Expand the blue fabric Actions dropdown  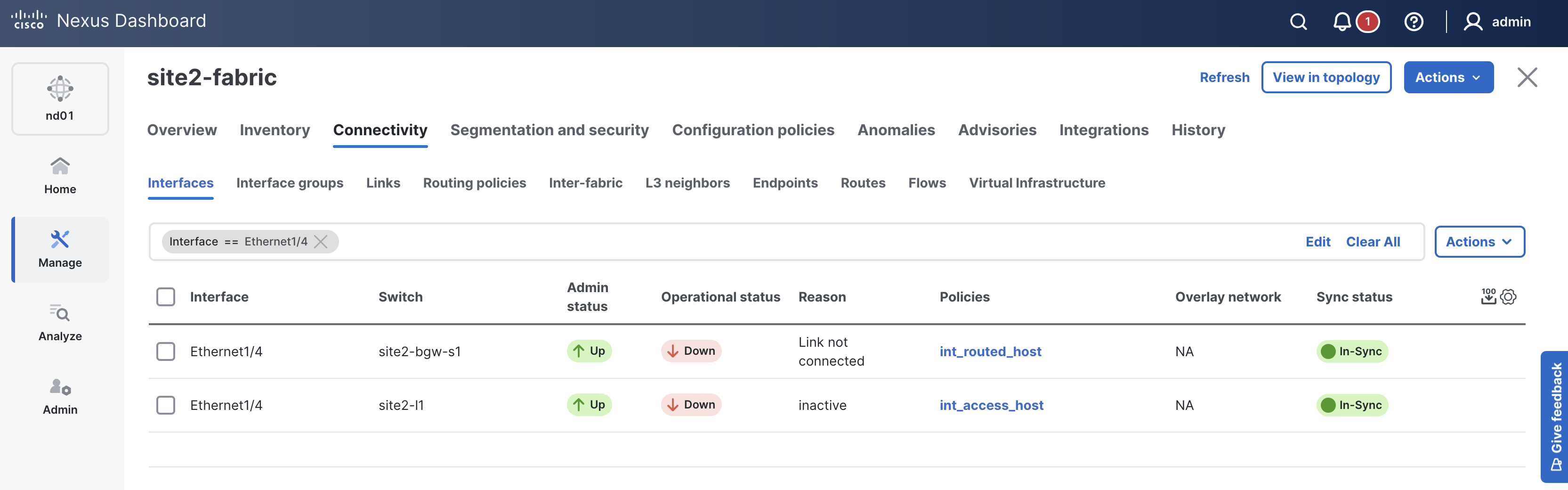pos(1448,77)
